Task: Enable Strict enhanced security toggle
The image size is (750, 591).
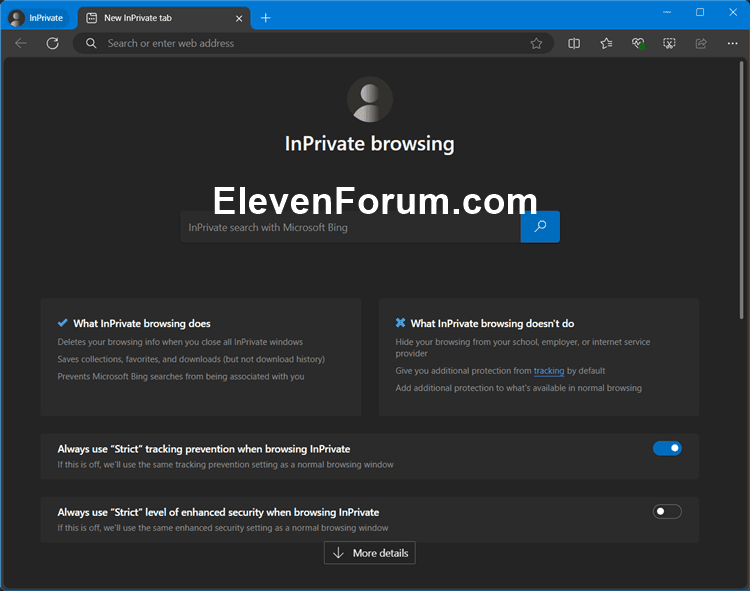Action: point(667,512)
